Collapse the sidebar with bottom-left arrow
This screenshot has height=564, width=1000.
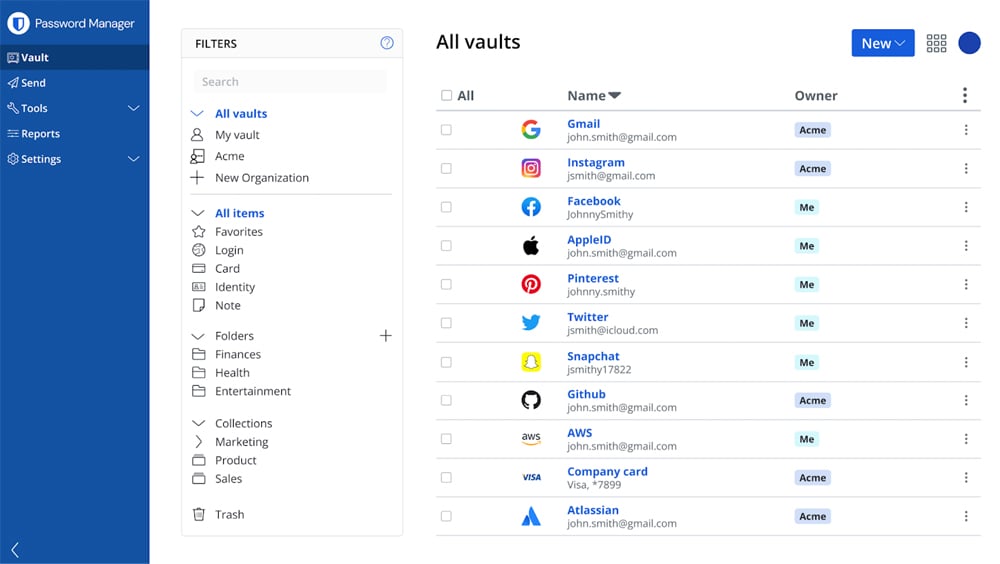coord(15,549)
